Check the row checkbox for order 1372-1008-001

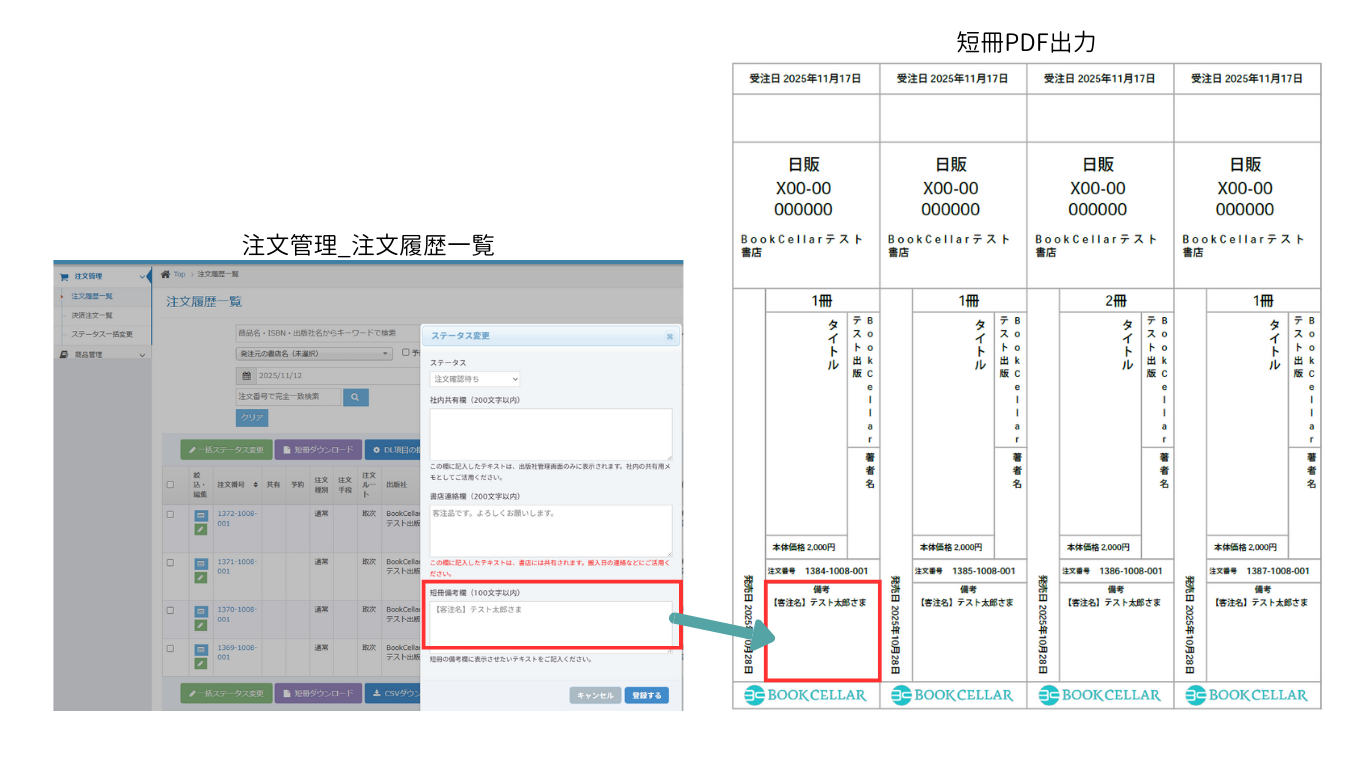(x=170, y=515)
